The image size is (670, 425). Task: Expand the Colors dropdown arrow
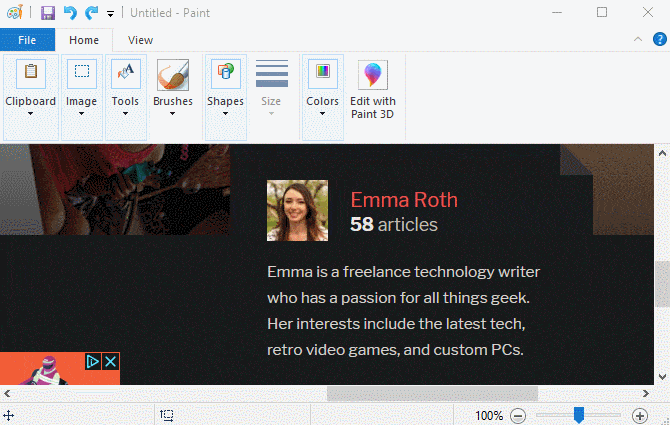[322, 114]
